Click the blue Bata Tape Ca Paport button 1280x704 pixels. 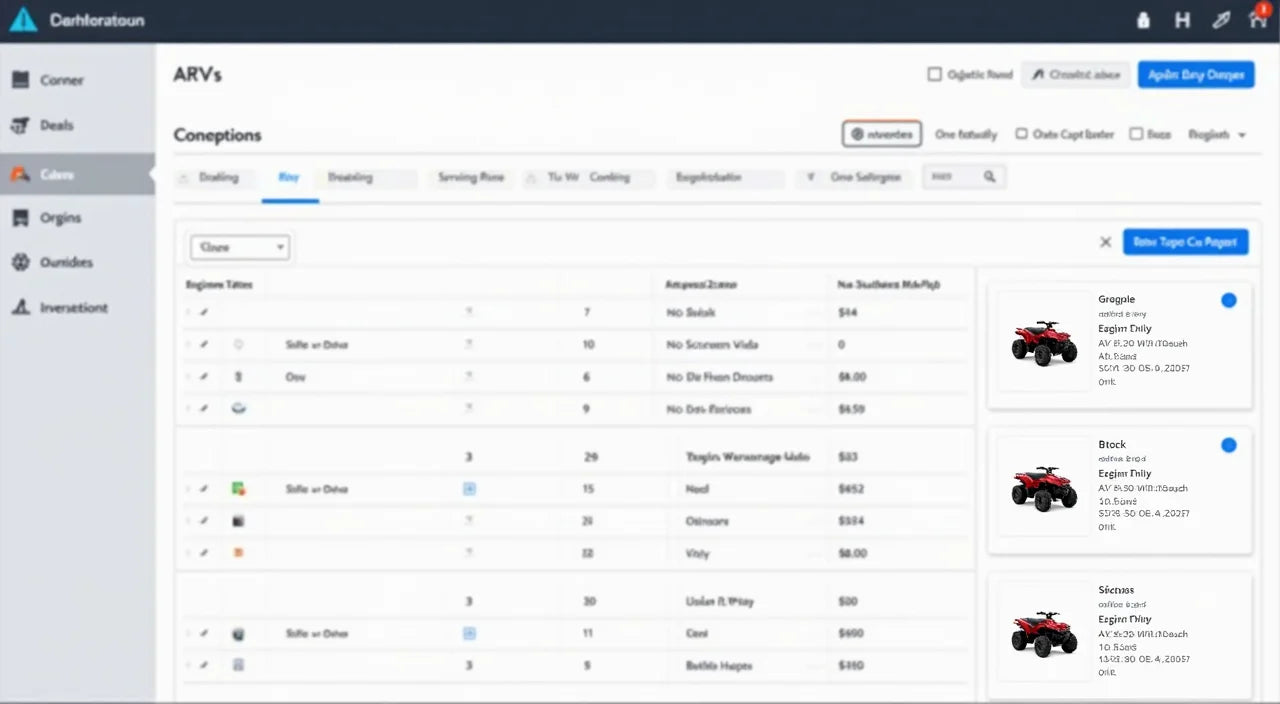click(x=1186, y=241)
